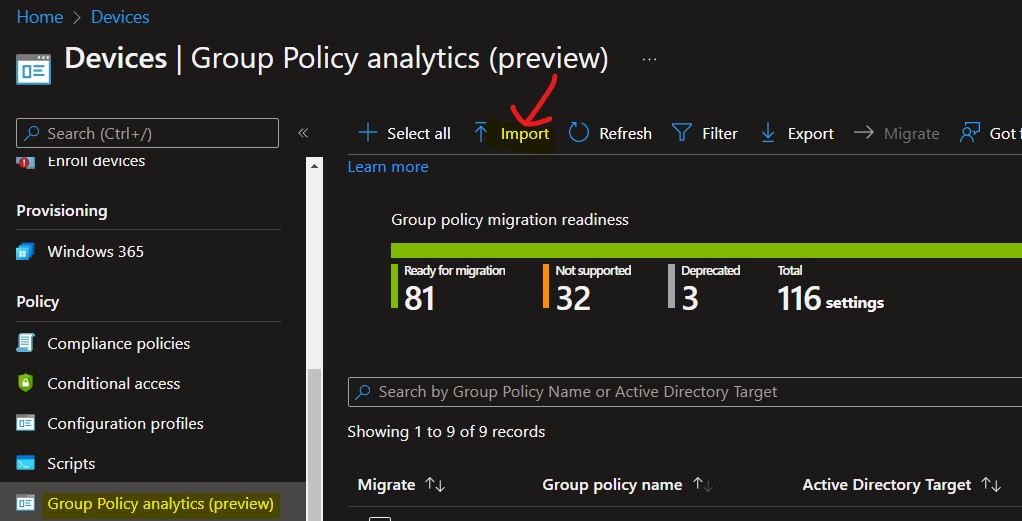The height and width of the screenshot is (521, 1022).
Task: Open Enroll devices in sidebar
Action: [96, 161]
